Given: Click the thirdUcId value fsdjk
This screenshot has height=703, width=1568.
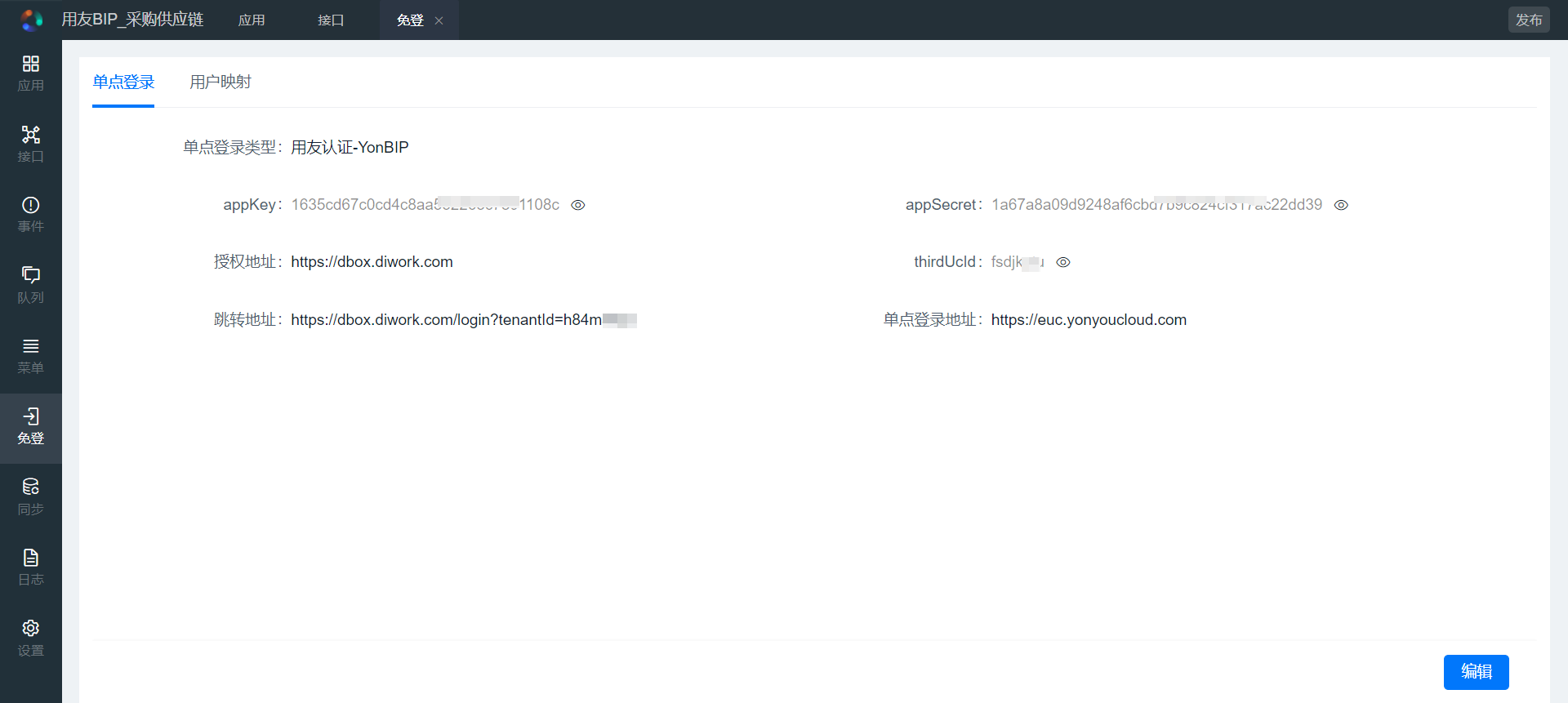Looking at the screenshot, I should 1018,262.
